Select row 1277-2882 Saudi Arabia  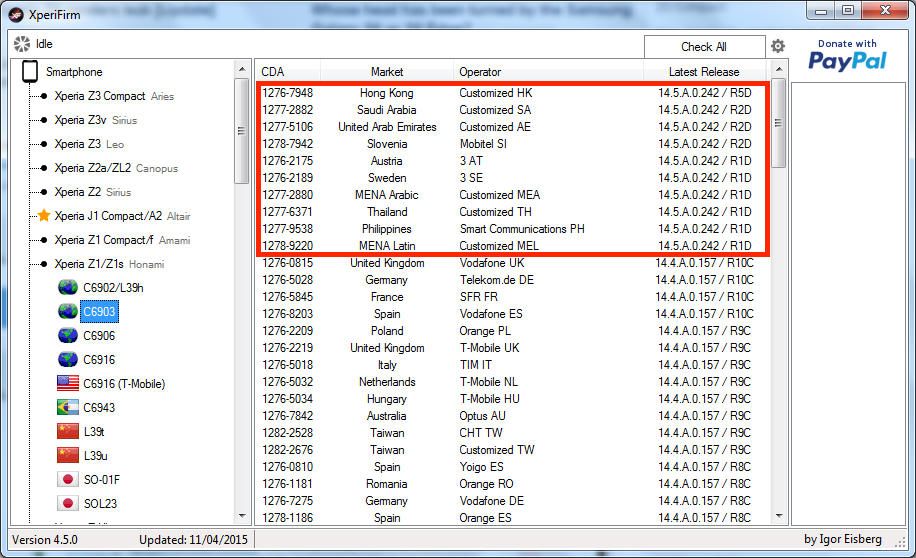coord(513,110)
